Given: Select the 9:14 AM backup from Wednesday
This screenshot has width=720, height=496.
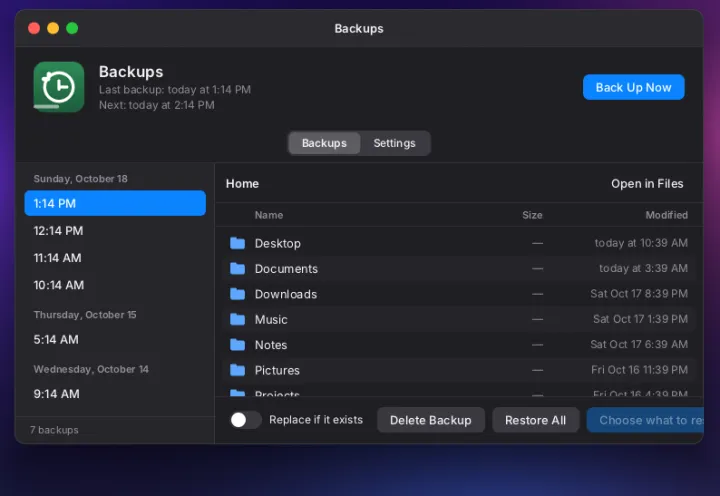Looking at the screenshot, I should click(x=115, y=394).
